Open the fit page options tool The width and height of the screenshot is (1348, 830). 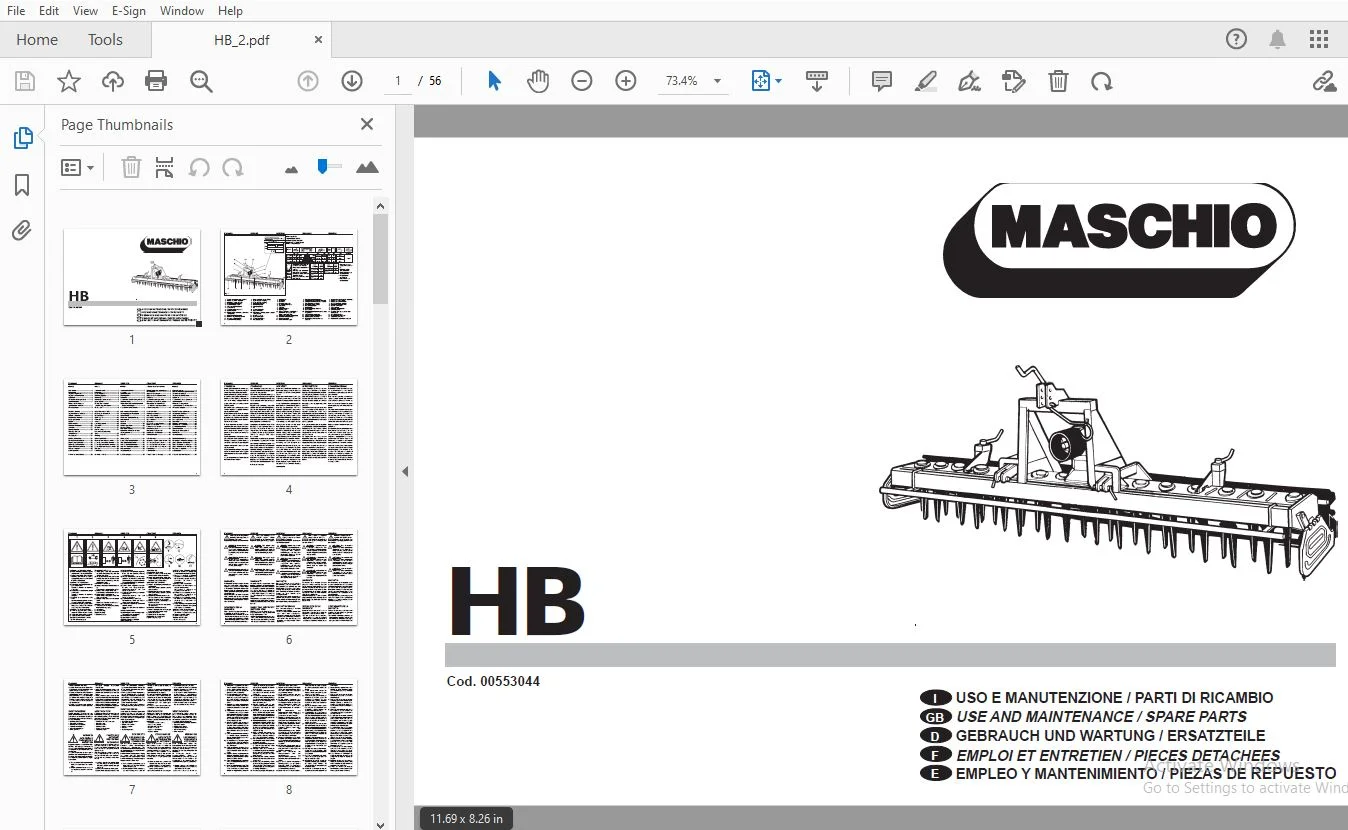pos(766,82)
